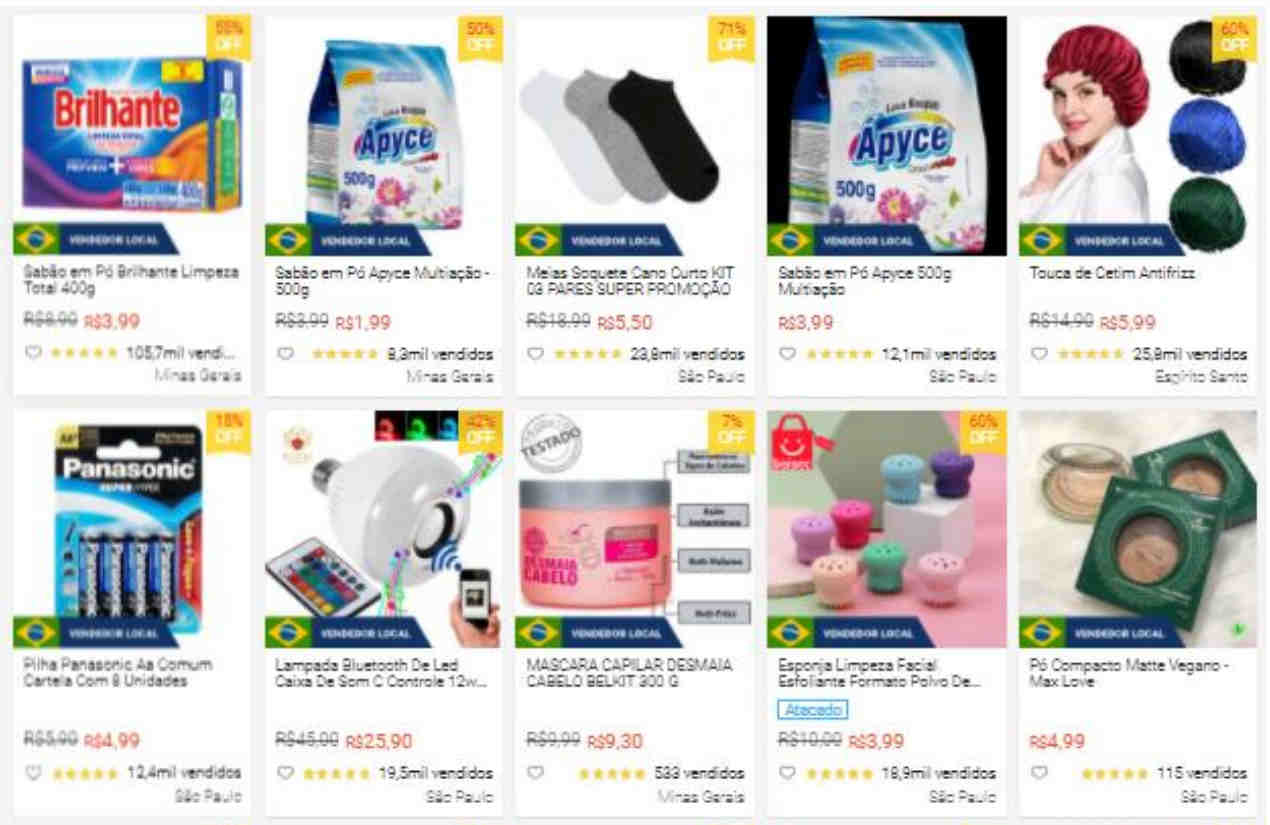Viewport: 1270px width, 825px height.
Task: Heart the Esponja Limpeza Facial item
Action: [x=787, y=772]
